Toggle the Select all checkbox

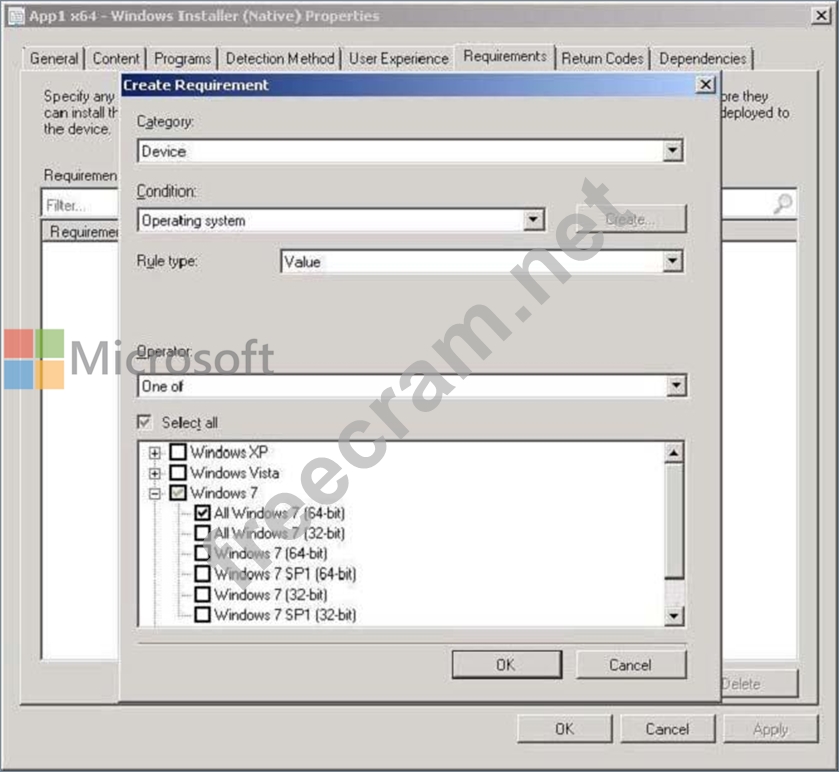(x=144, y=422)
